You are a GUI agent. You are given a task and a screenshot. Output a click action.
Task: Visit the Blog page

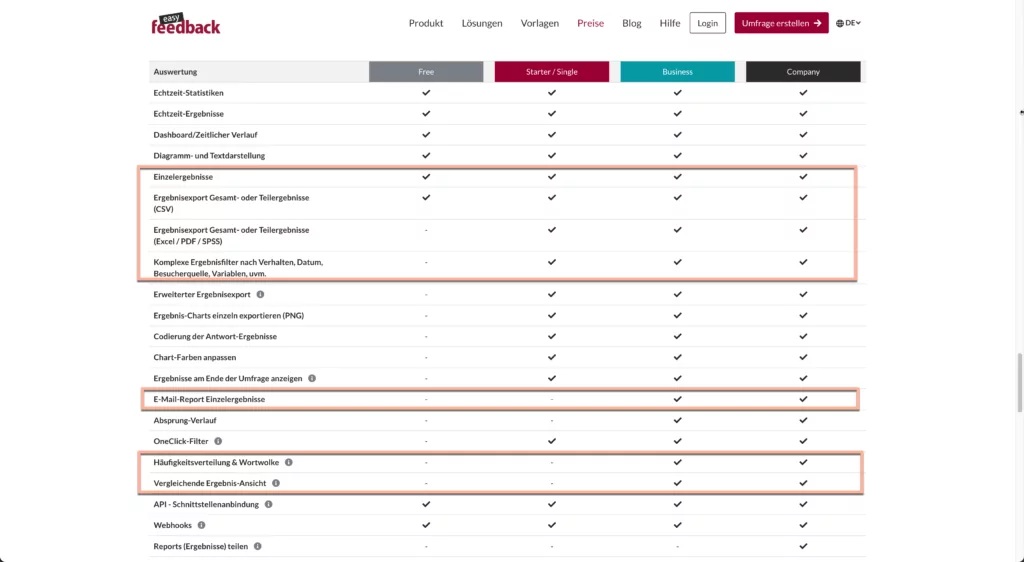coord(632,23)
